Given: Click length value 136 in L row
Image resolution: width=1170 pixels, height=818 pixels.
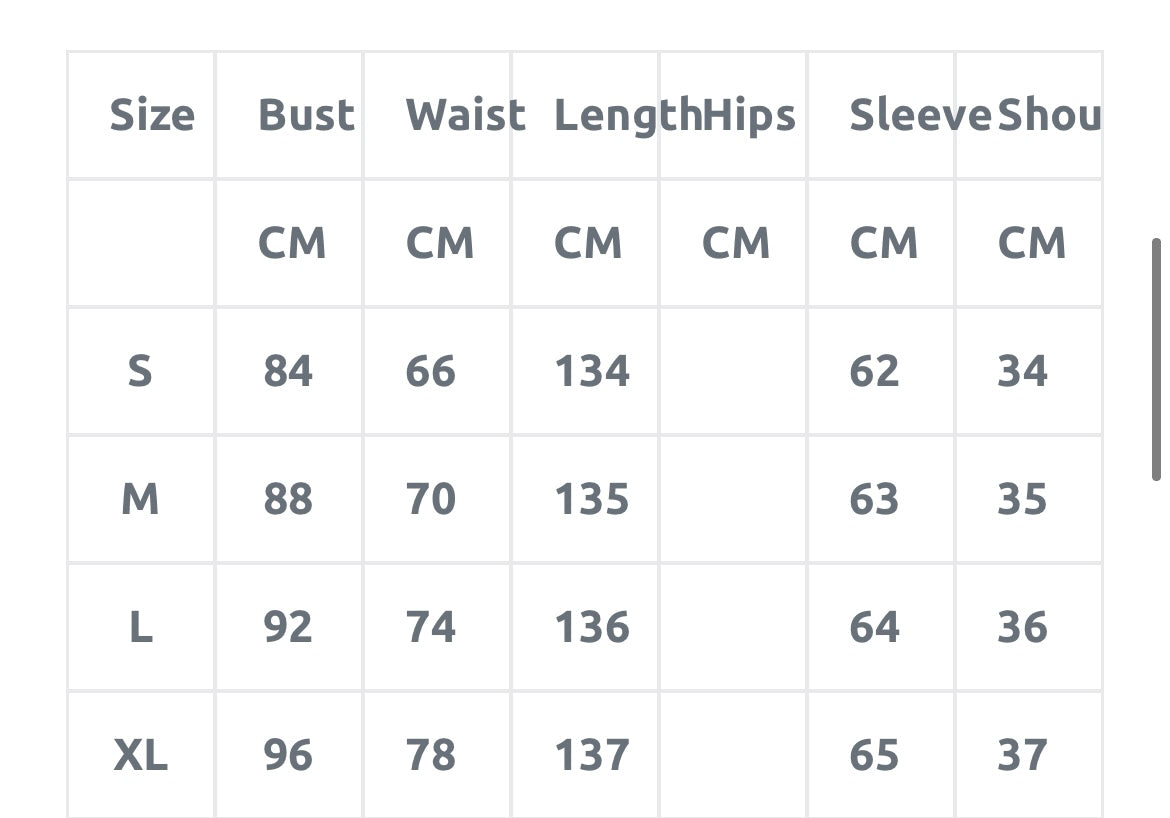Looking at the screenshot, I should pos(592,627).
